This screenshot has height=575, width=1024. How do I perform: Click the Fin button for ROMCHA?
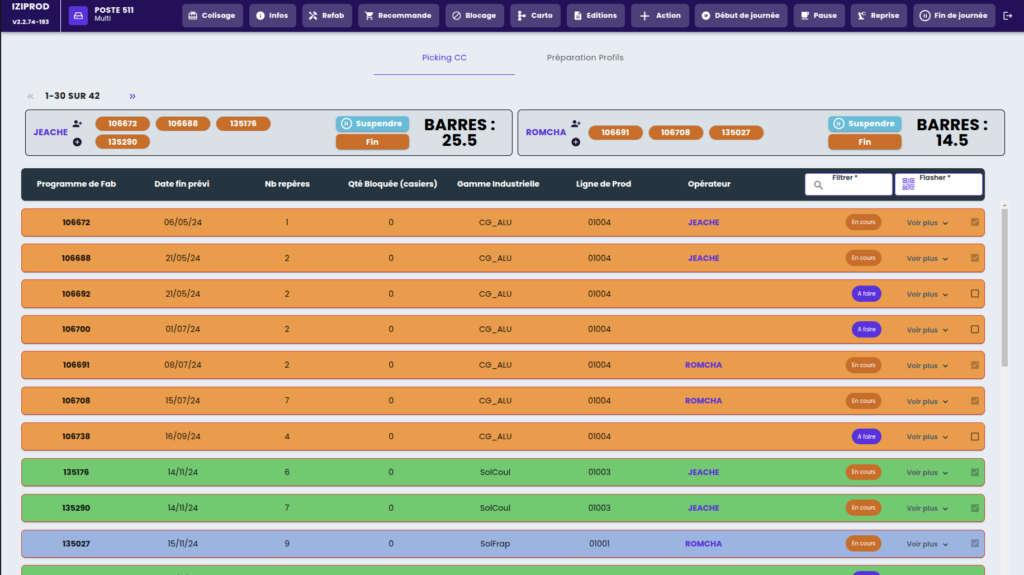pos(864,142)
